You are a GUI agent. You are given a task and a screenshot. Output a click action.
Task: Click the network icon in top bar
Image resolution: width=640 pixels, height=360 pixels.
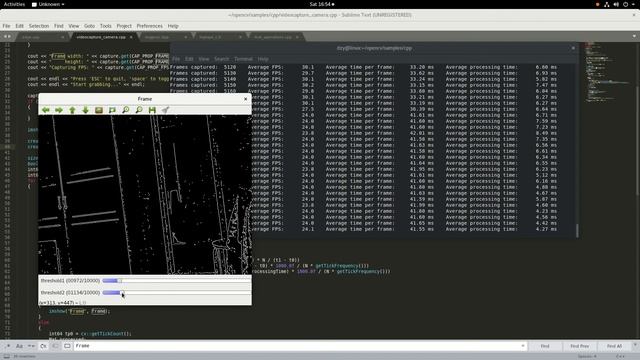pyautogui.click(x=607, y=4)
